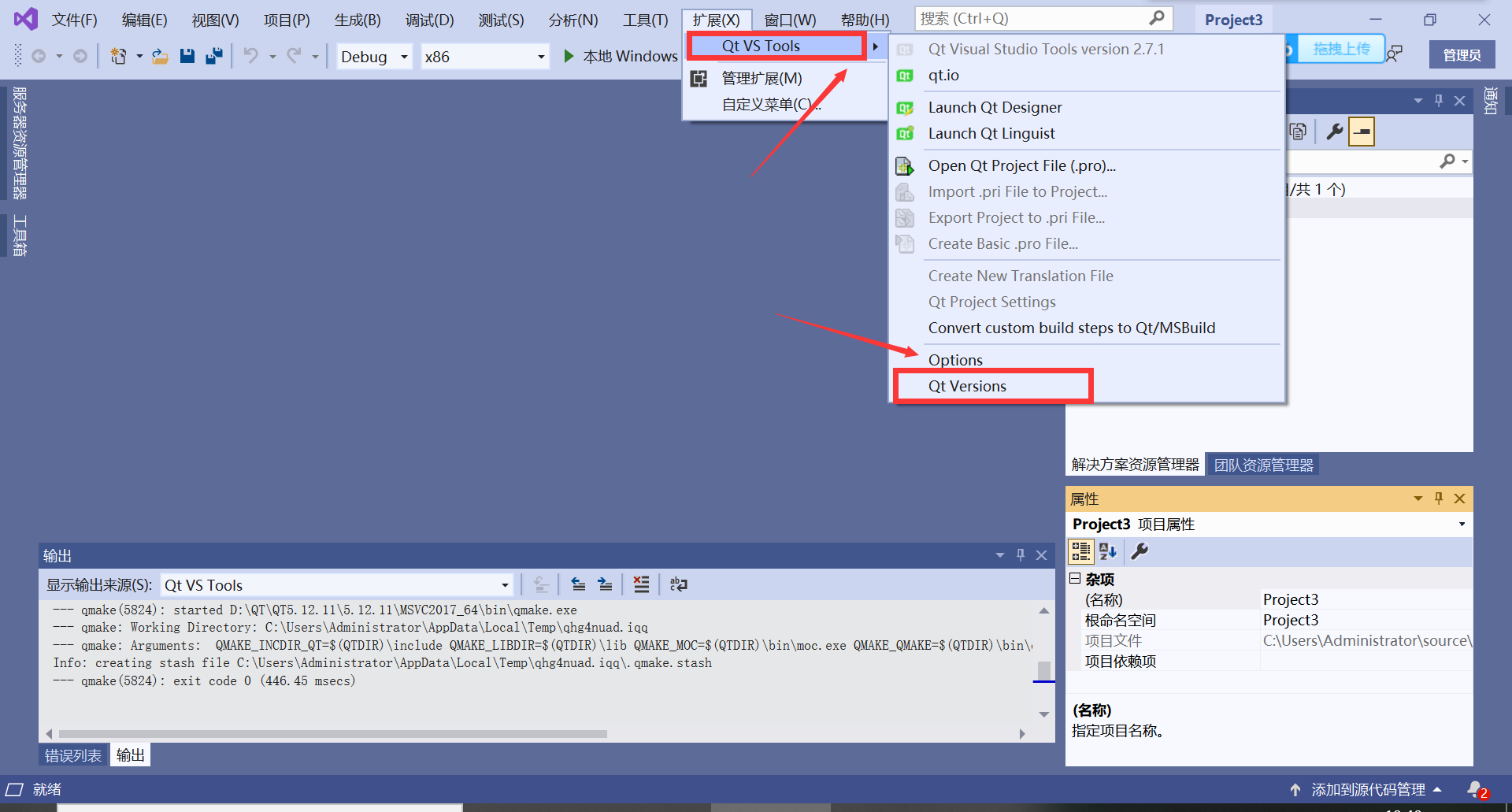This screenshot has width=1512, height=812.
Task: Go to previous message in output panel
Action: (578, 584)
